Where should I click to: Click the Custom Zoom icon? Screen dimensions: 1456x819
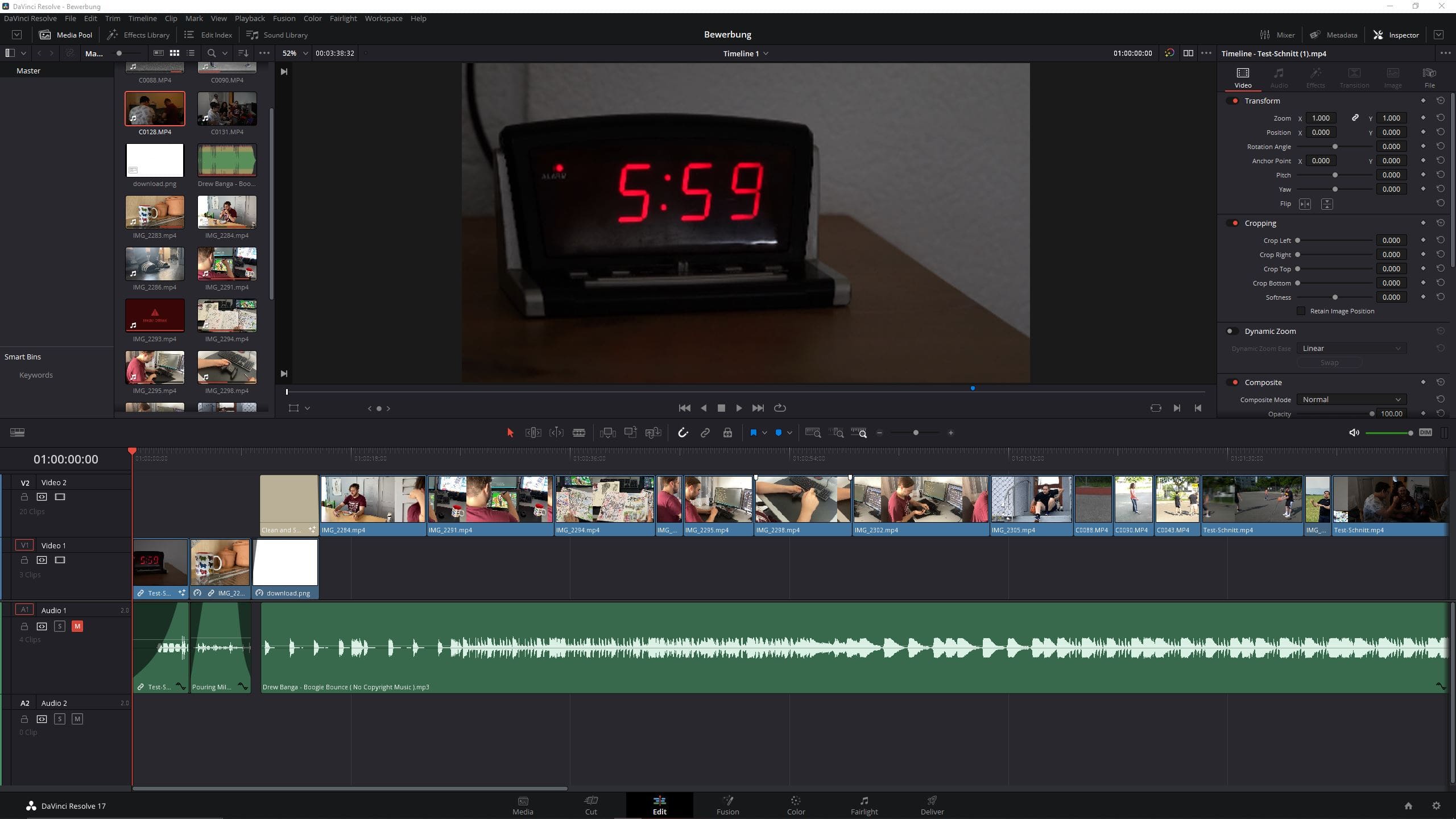pos(859,433)
